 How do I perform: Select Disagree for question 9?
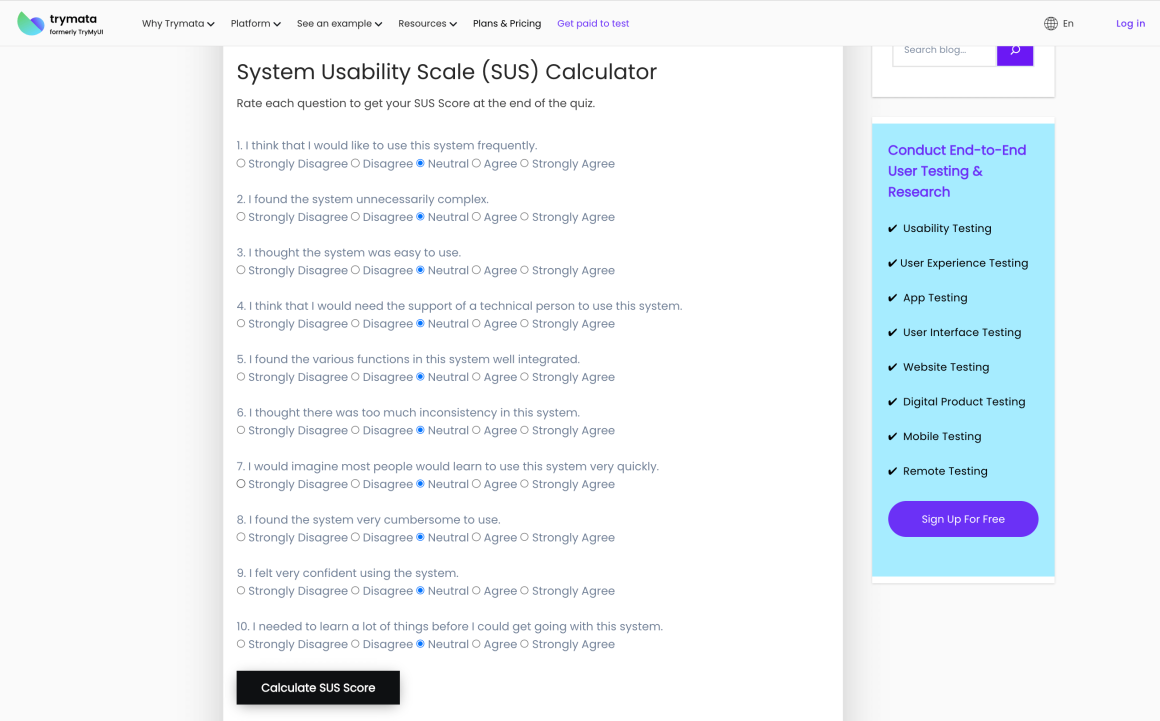(356, 591)
